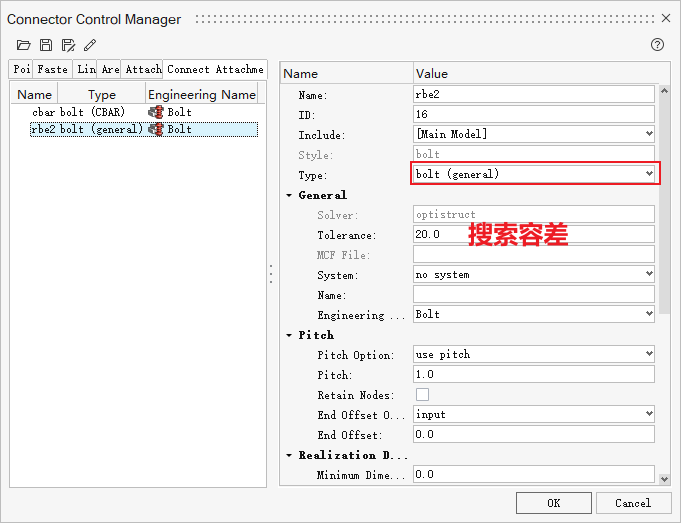681x523 pixels.
Task: Click the Engineering Name column header
Action: pyautogui.click(x=202, y=95)
